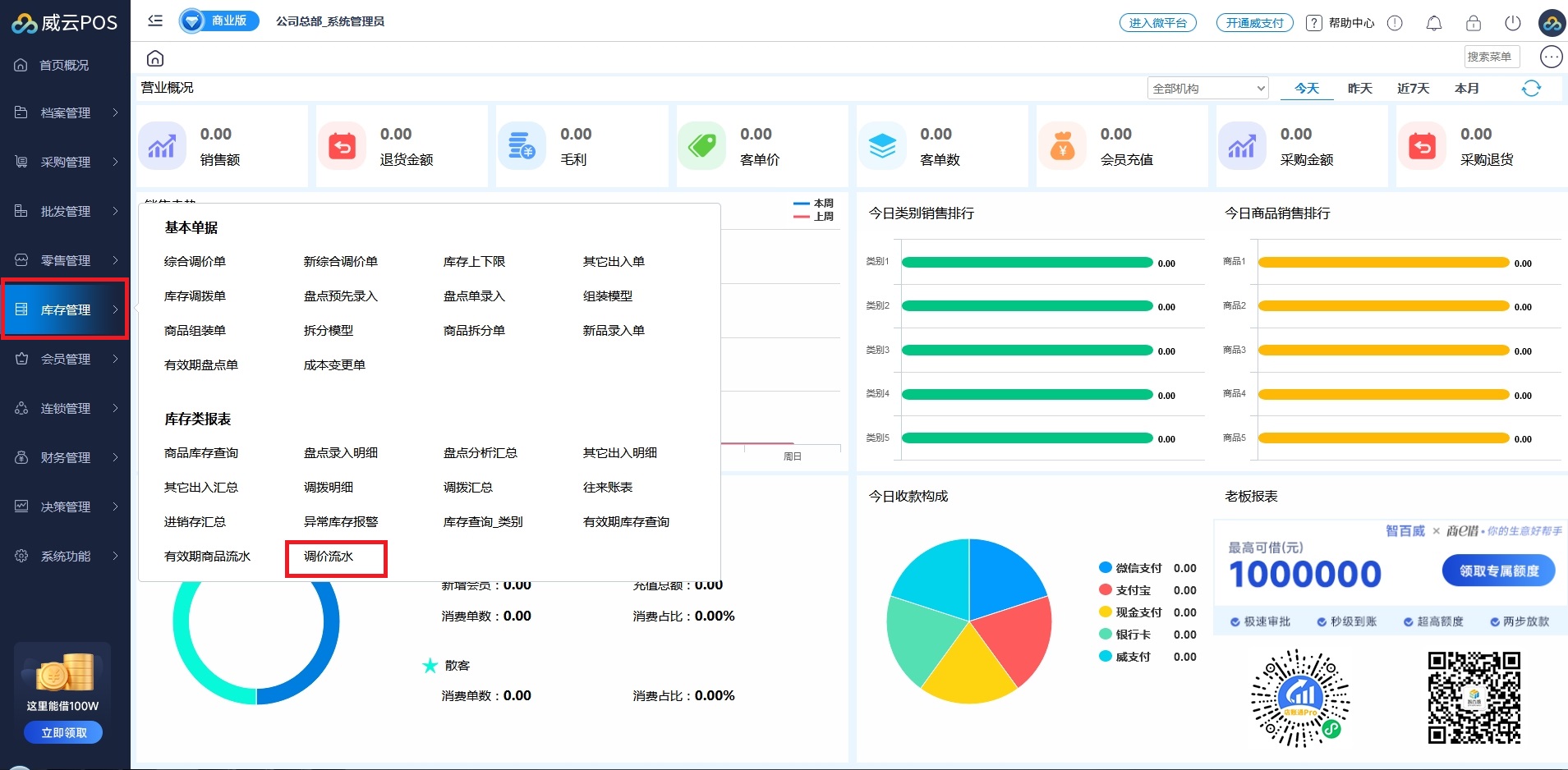Open the three-dot more options icon

(x=1551, y=57)
